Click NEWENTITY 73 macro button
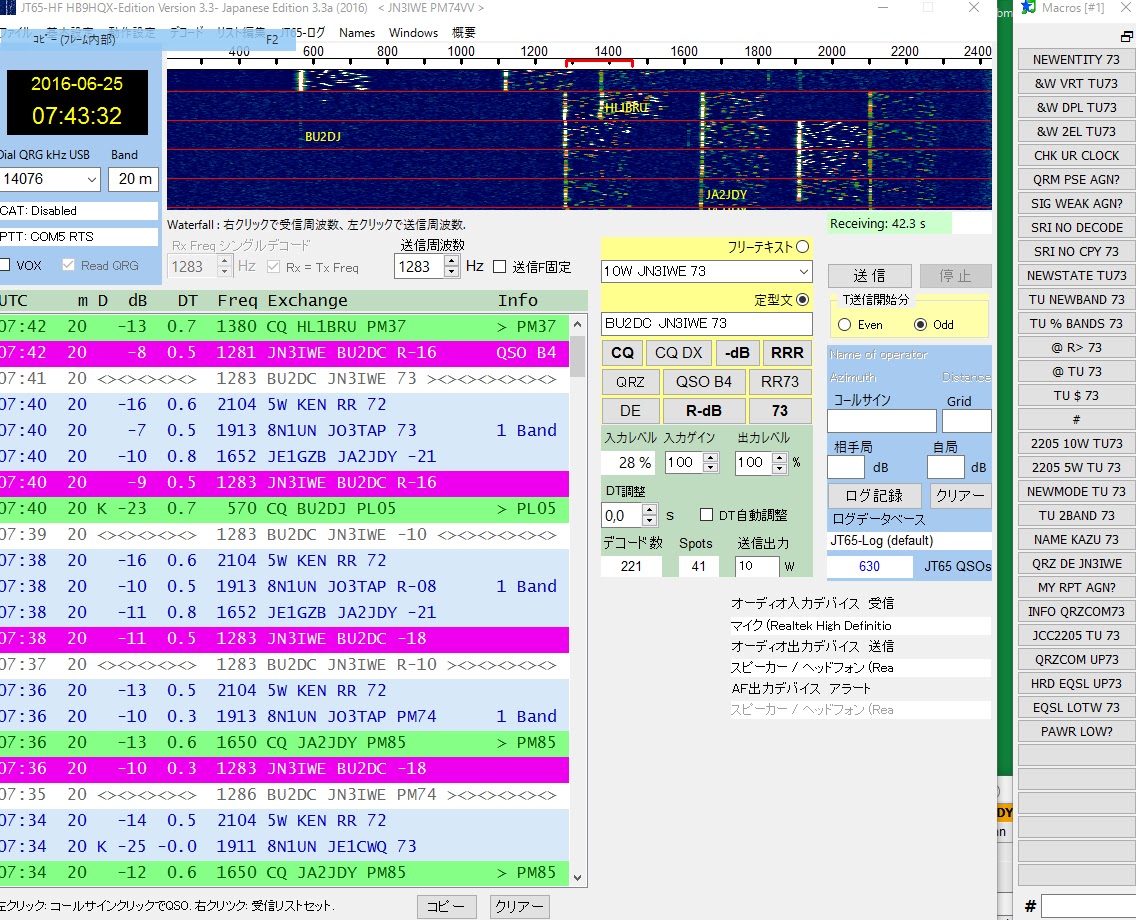Screen dimensions: 1136x920 point(1076,59)
